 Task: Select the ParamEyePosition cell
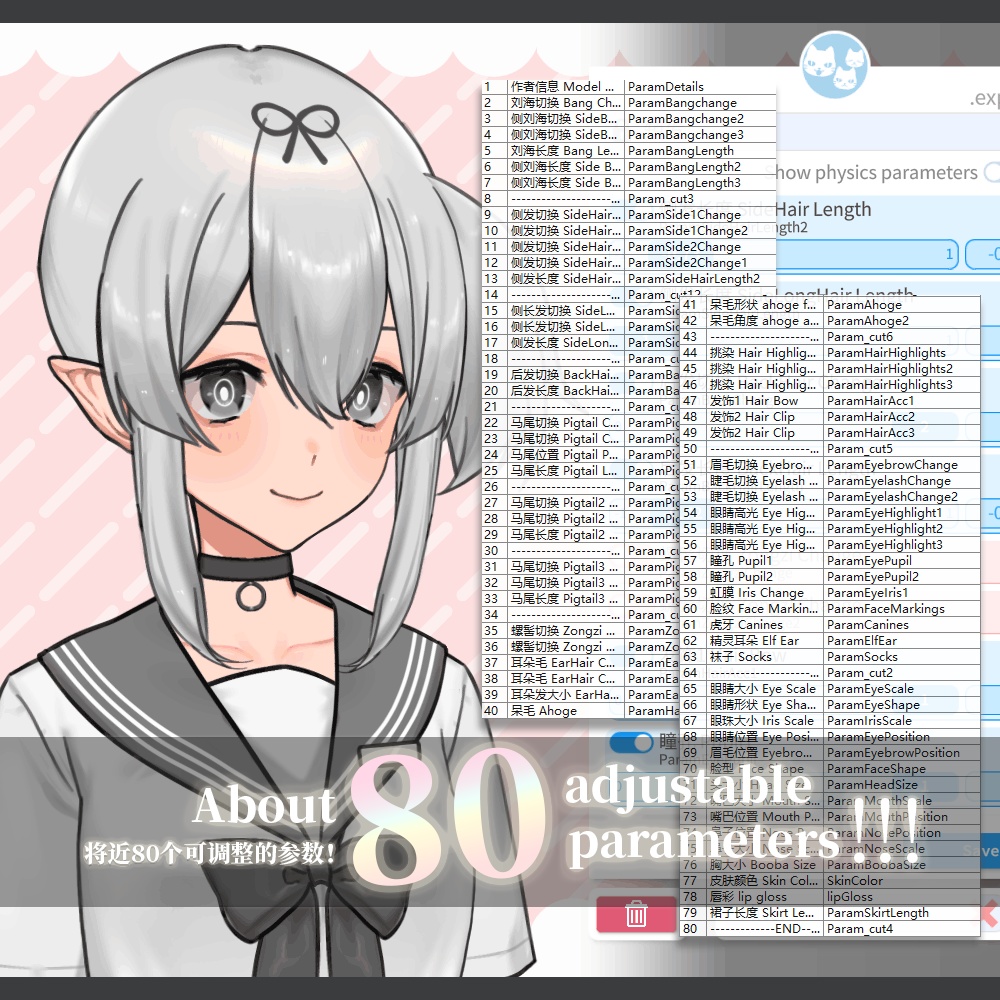[x=902, y=737]
